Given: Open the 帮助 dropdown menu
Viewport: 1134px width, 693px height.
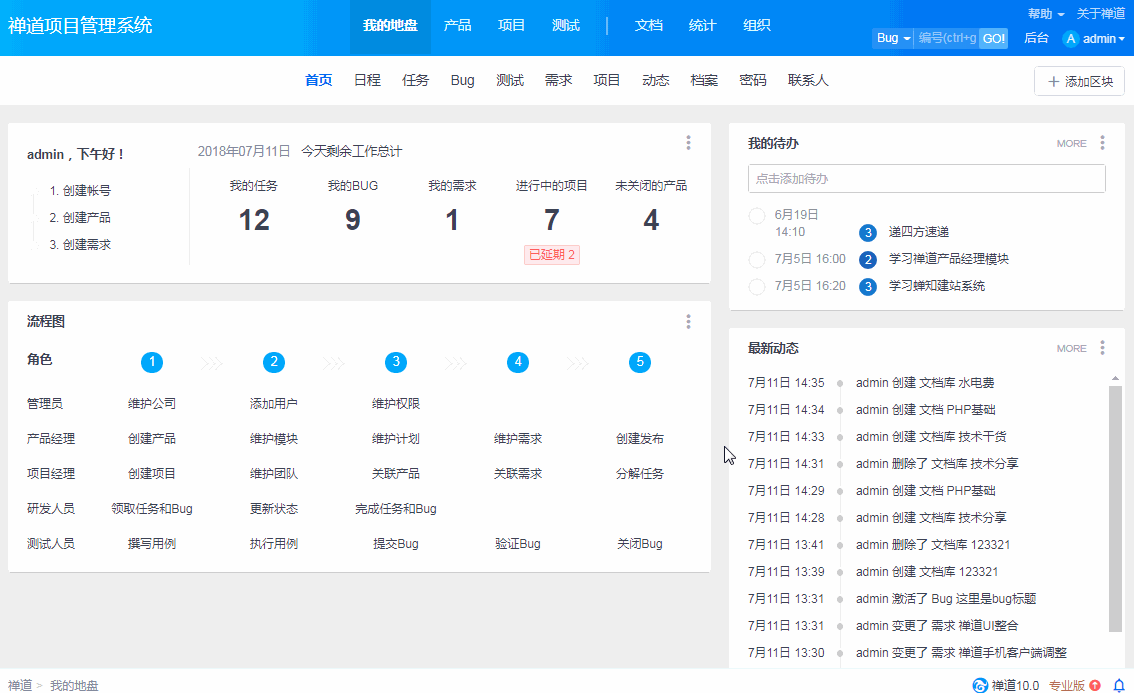Looking at the screenshot, I should coord(1045,14).
